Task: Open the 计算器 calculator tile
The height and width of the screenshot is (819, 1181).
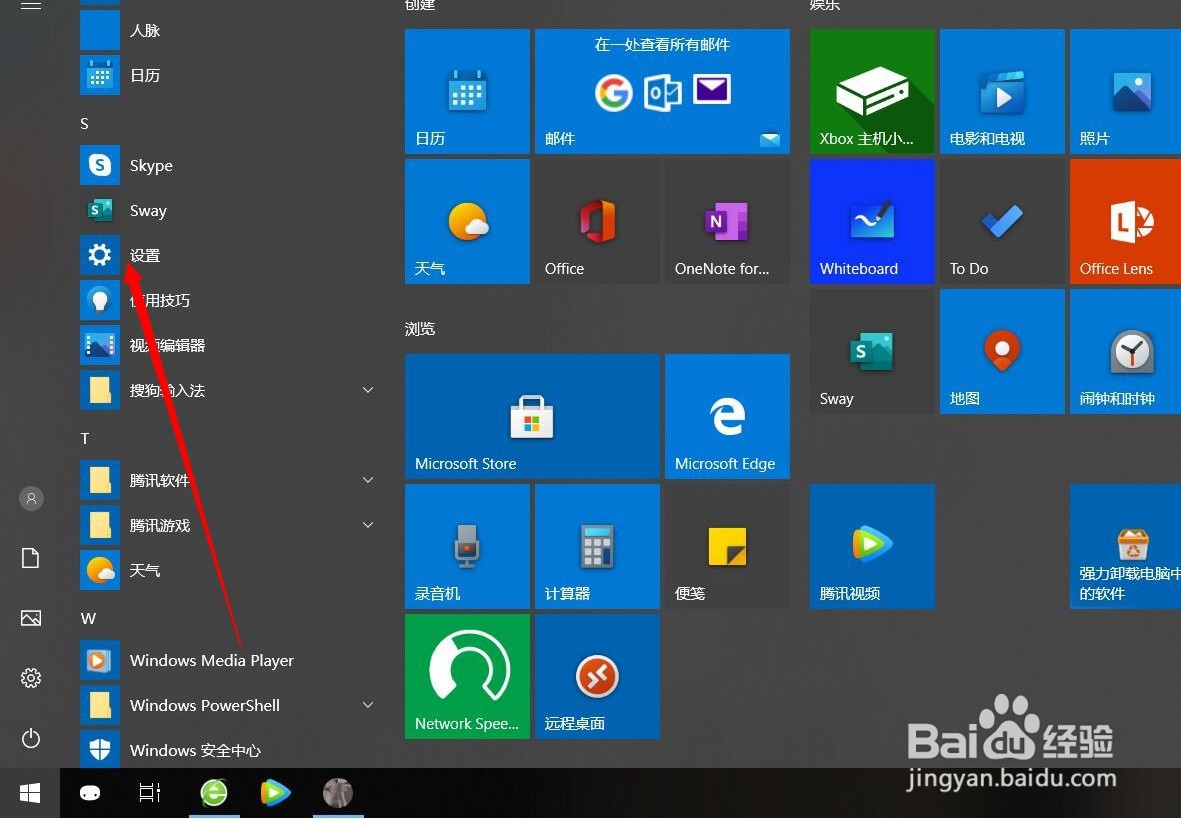Action: coord(597,546)
